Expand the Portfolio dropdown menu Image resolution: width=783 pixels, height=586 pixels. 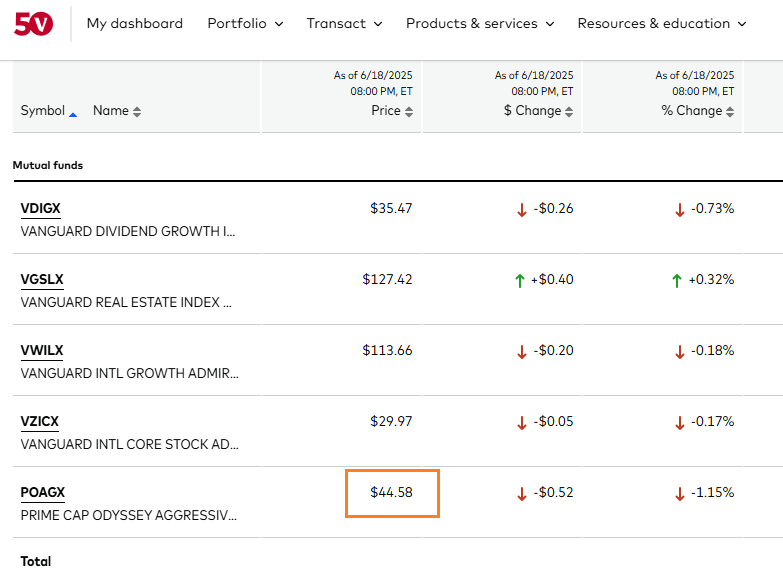[245, 23]
